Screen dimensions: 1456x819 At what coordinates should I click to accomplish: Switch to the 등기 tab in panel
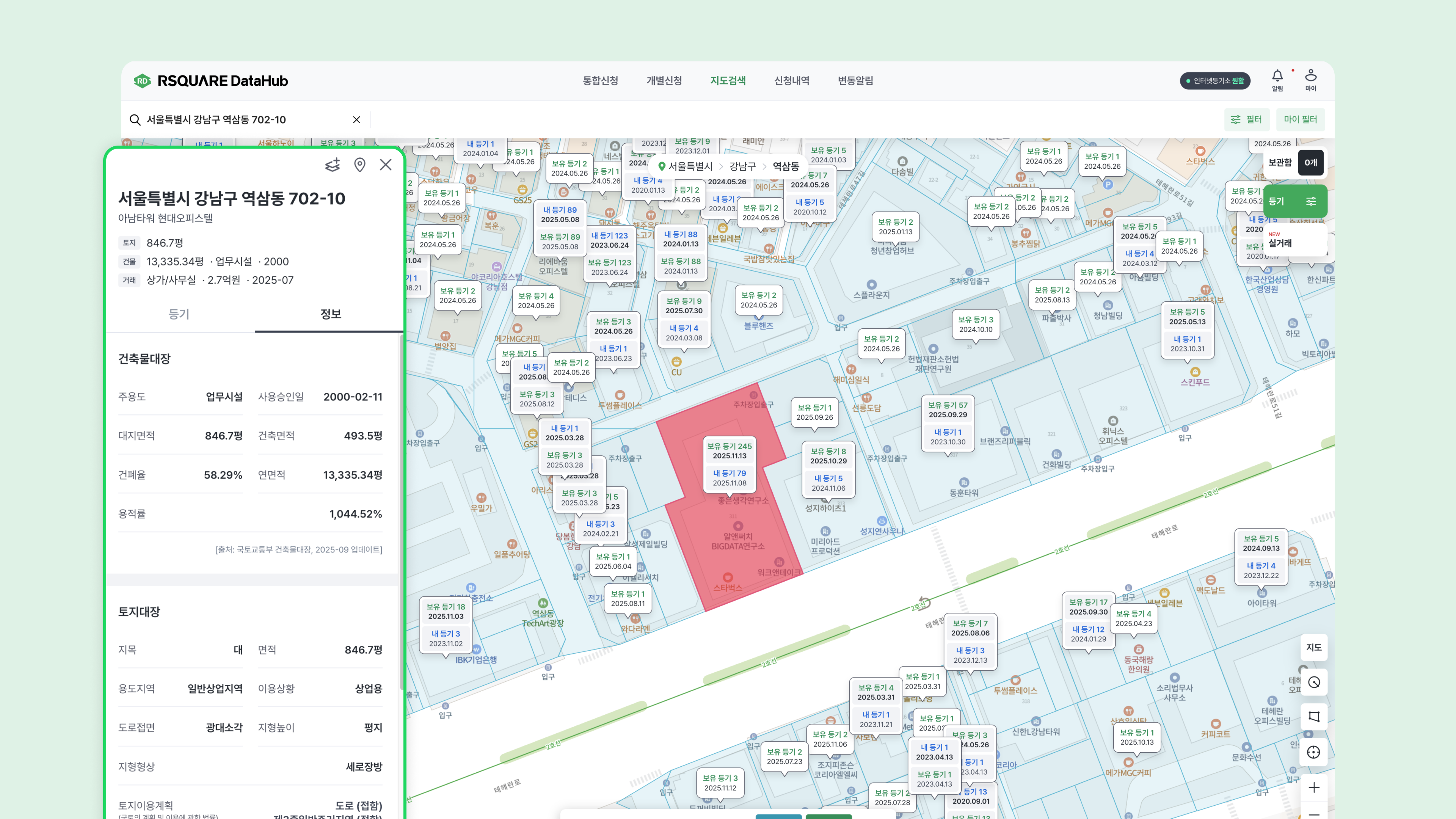(x=179, y=314)
